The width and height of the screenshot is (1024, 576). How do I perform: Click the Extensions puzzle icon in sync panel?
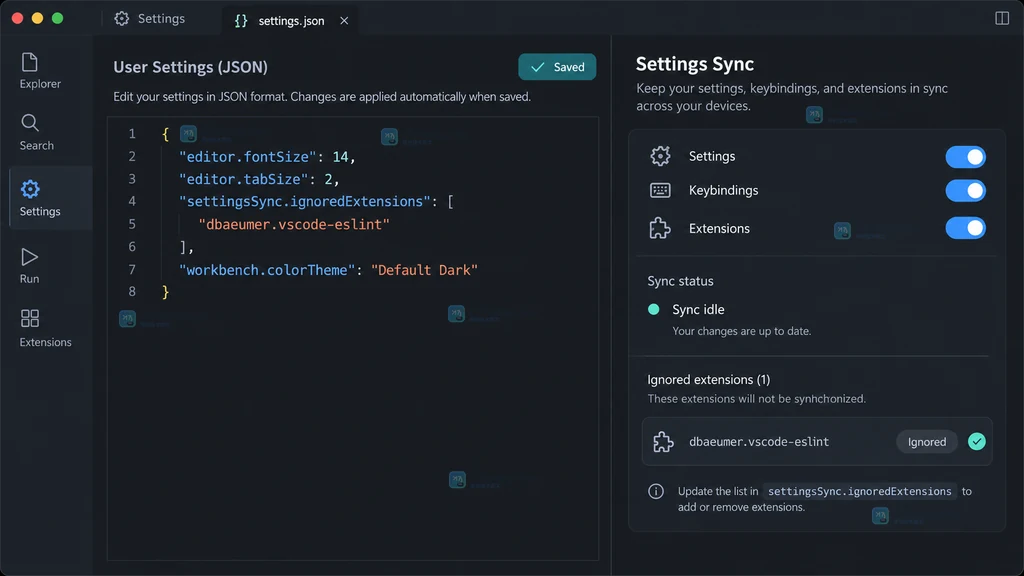tap(660, 228)
